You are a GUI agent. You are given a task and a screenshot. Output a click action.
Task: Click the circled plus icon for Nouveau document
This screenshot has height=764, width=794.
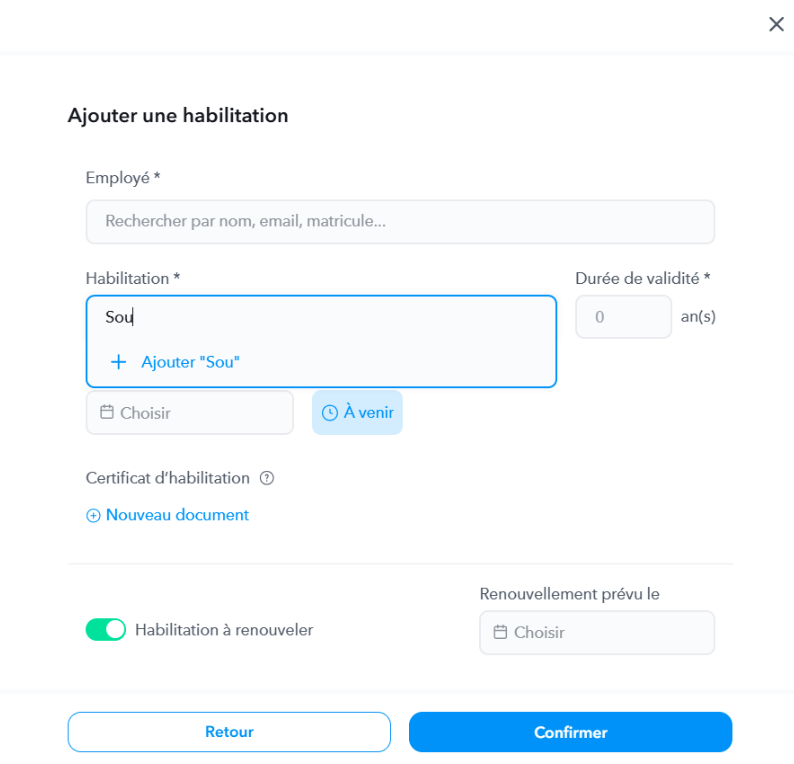click(93, 515)
